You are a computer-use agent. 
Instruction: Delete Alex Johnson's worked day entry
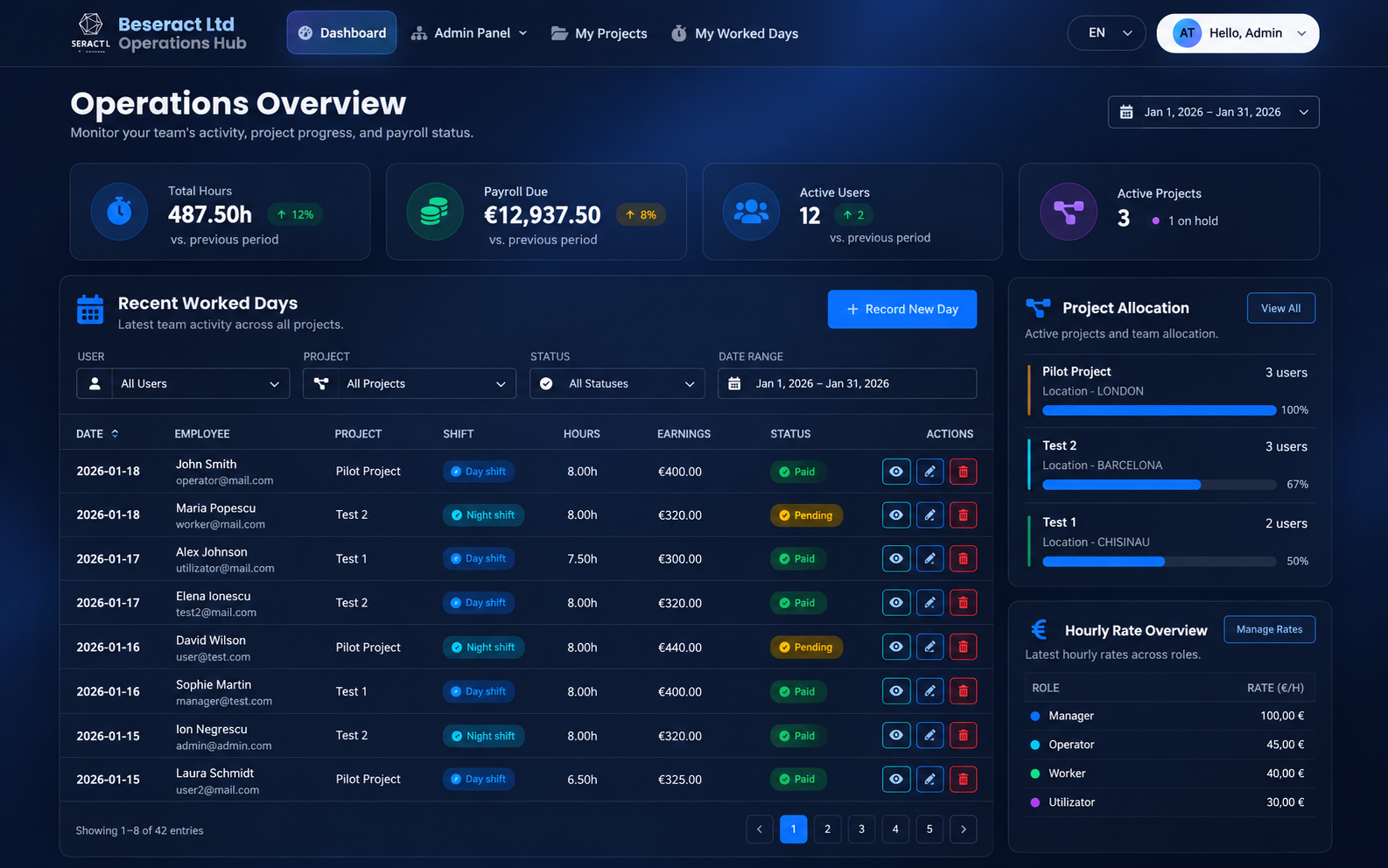coord(964,558)
